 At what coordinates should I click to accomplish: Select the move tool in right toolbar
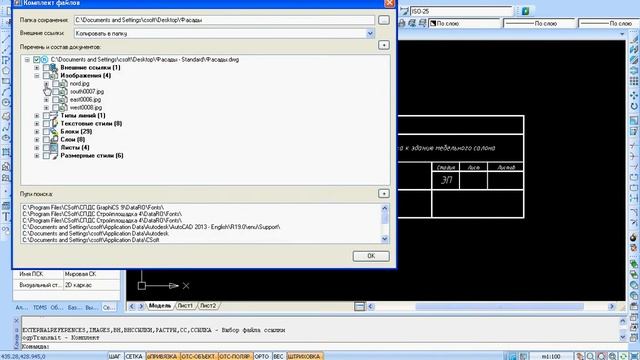pos(634,96)
